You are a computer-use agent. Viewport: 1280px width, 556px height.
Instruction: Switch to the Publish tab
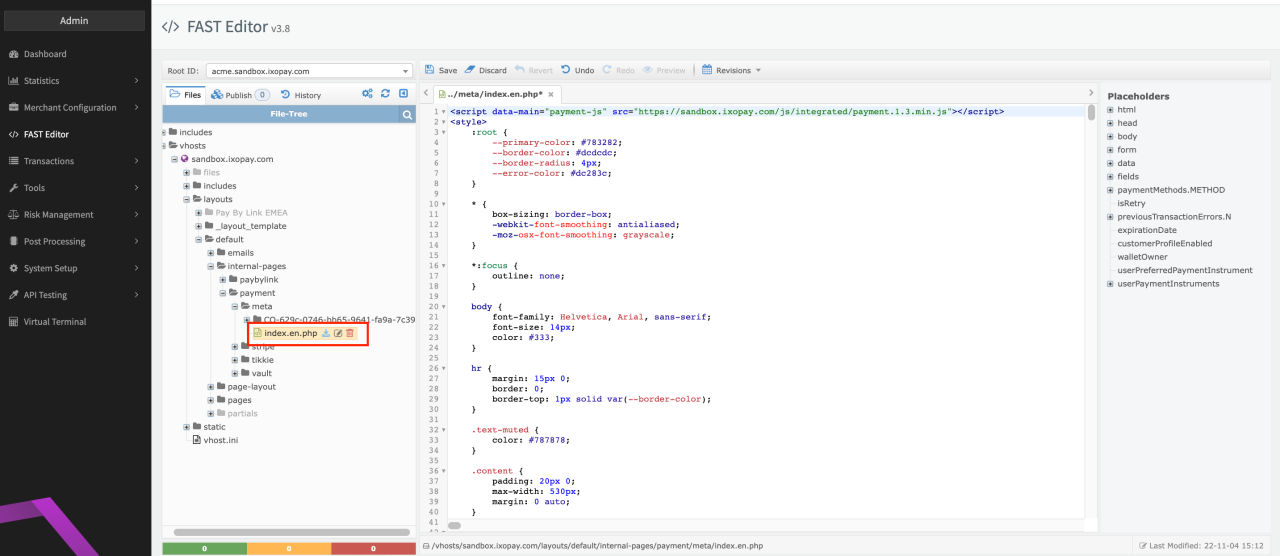point(238,95)
